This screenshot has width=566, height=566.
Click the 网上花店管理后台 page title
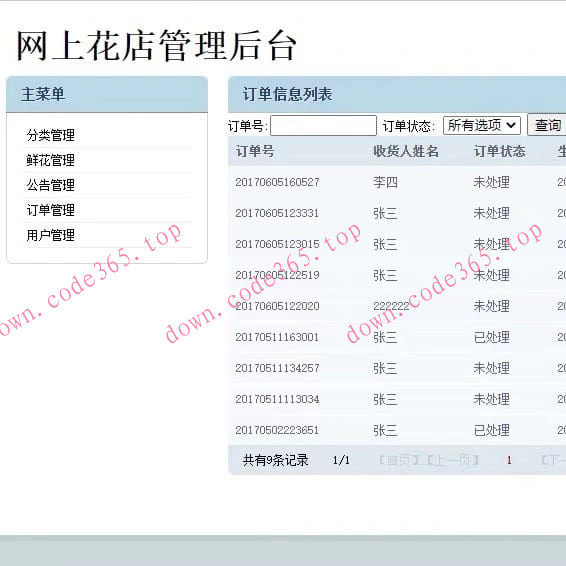[x=156, y=46]
